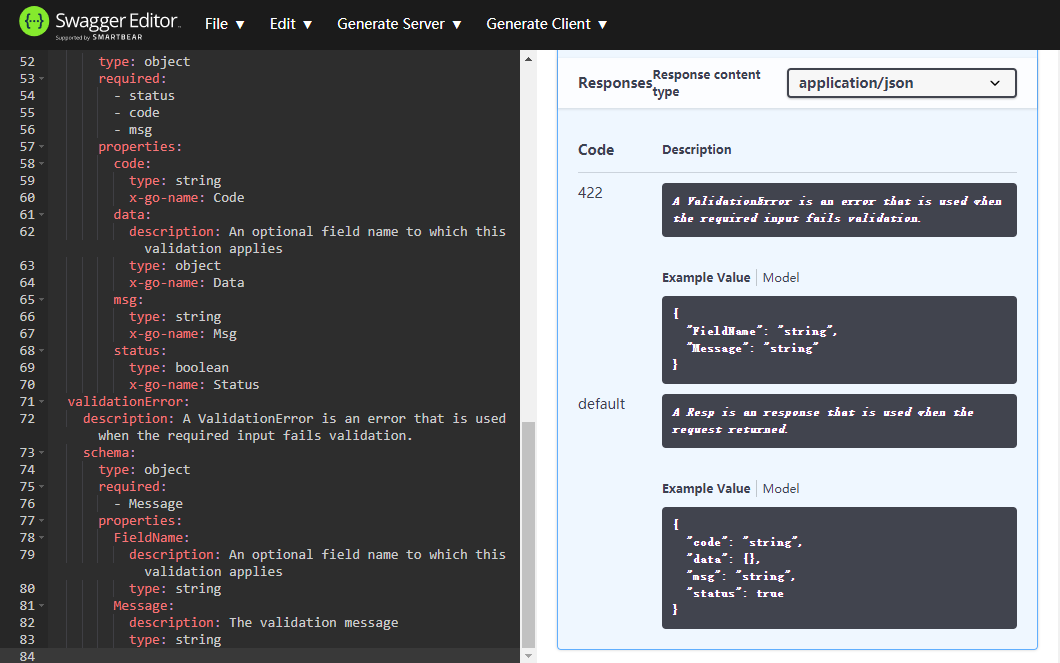Image resolution: width=1060 pixels, height=663 pixels.
Task: Click 'status:' key on line 68
Action: click(140, 351)
